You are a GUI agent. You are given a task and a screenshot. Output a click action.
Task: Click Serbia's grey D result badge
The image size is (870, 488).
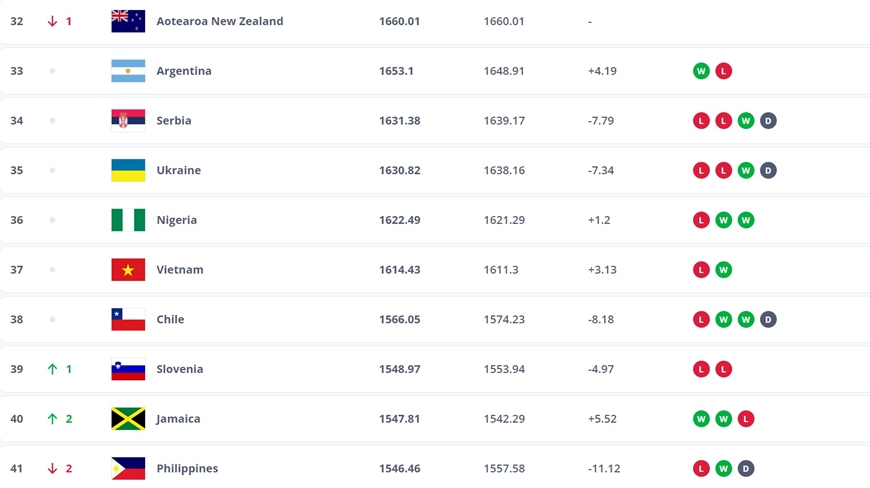click(768, 120)
